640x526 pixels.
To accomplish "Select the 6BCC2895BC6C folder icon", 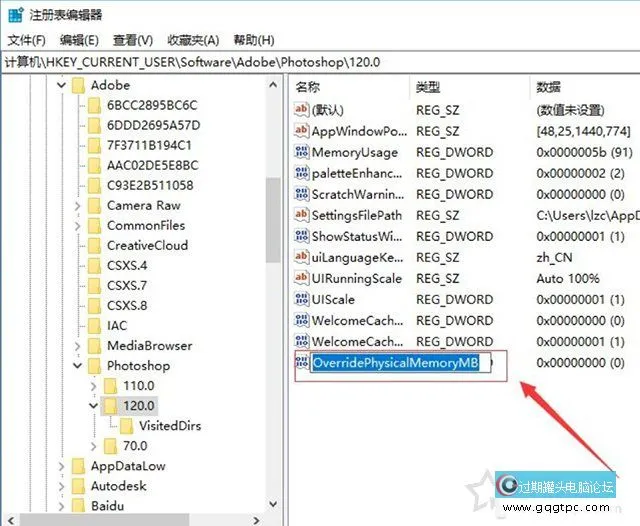I will tap(94, 105).
